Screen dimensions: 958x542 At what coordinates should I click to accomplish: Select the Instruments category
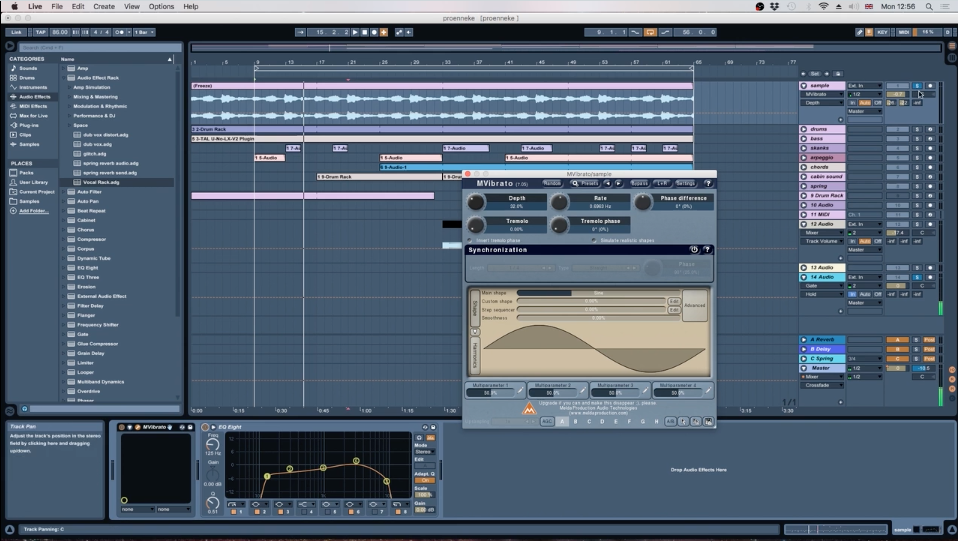click(32, 87)
